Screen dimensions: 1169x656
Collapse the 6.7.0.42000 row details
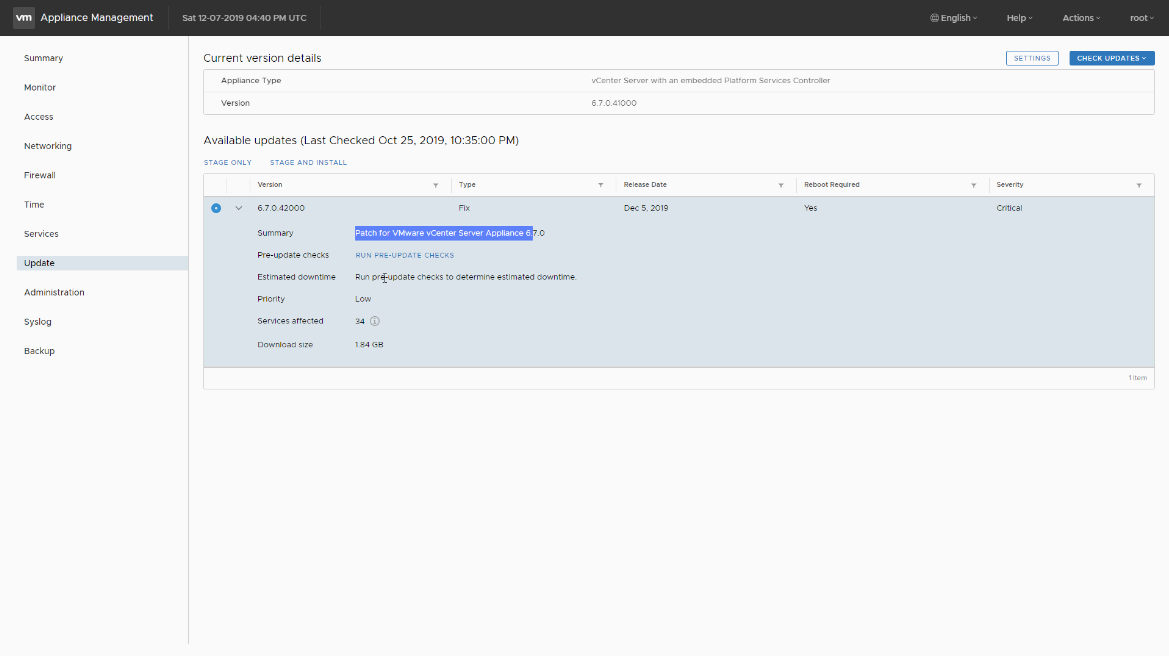tap(239, 208)
